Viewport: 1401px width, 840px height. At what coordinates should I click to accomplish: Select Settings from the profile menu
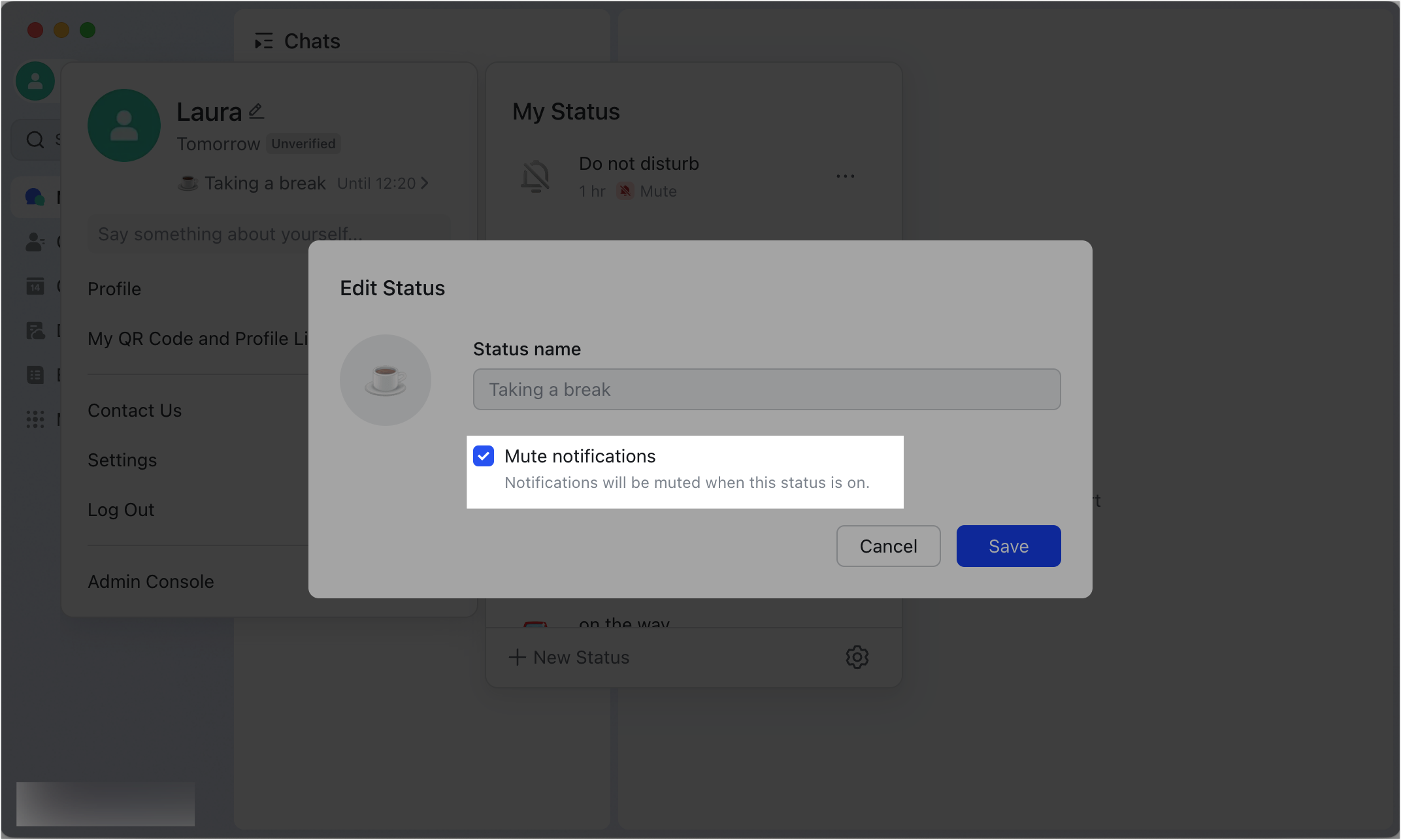coord(122,460)
